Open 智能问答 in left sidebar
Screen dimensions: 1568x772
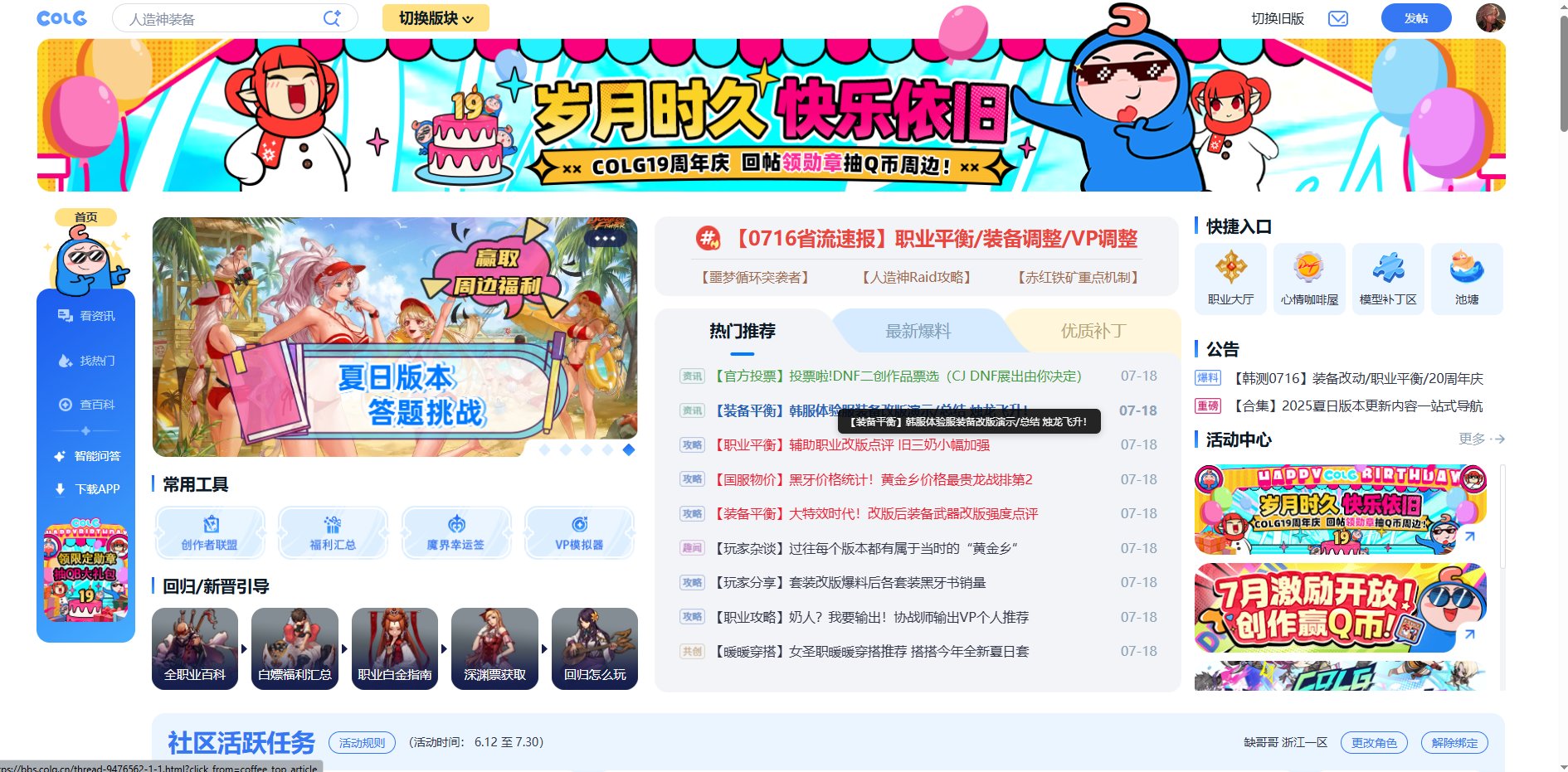click(x=86, y=456)
